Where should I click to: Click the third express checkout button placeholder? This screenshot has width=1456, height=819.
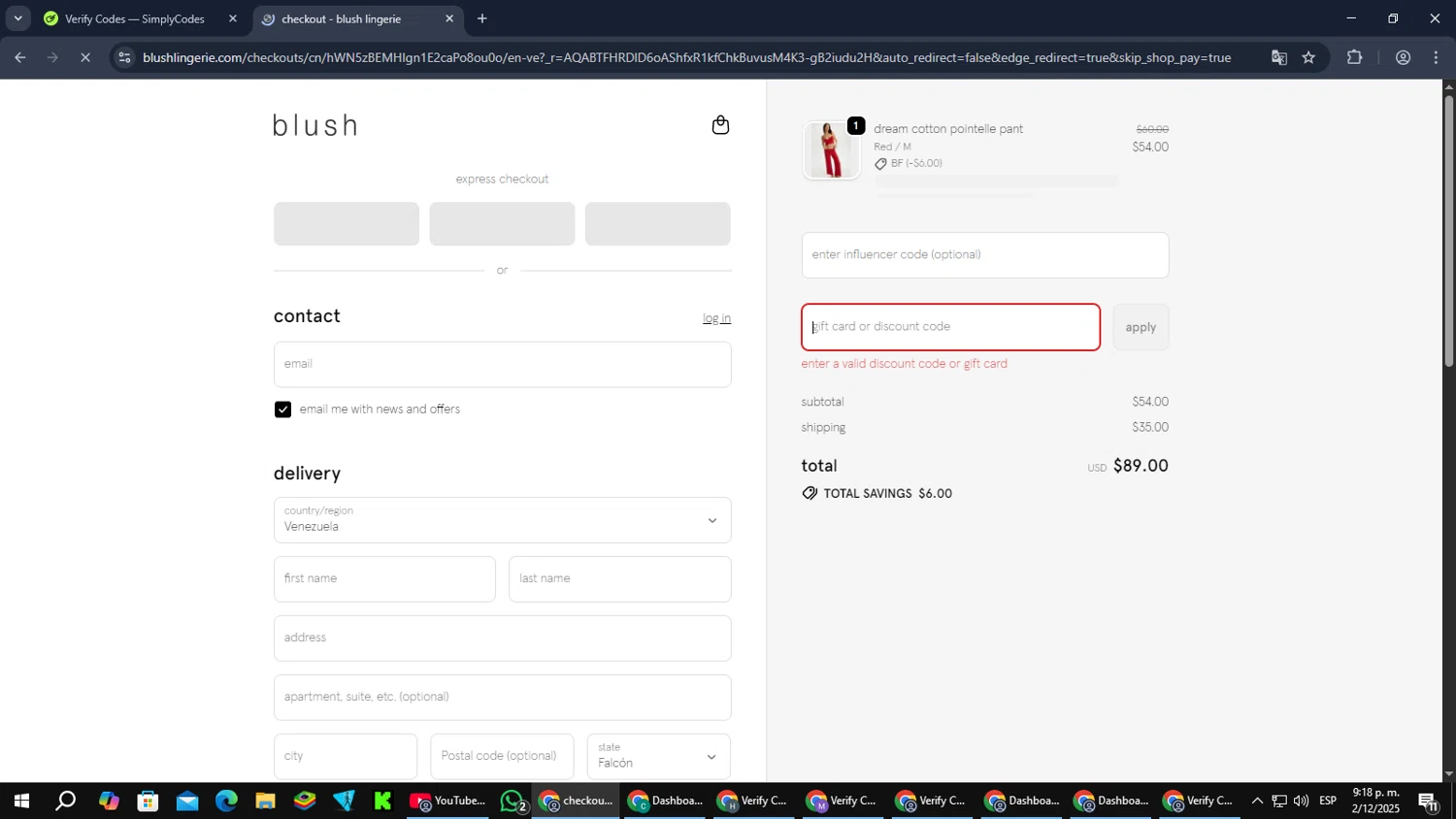tap(658, 224)
